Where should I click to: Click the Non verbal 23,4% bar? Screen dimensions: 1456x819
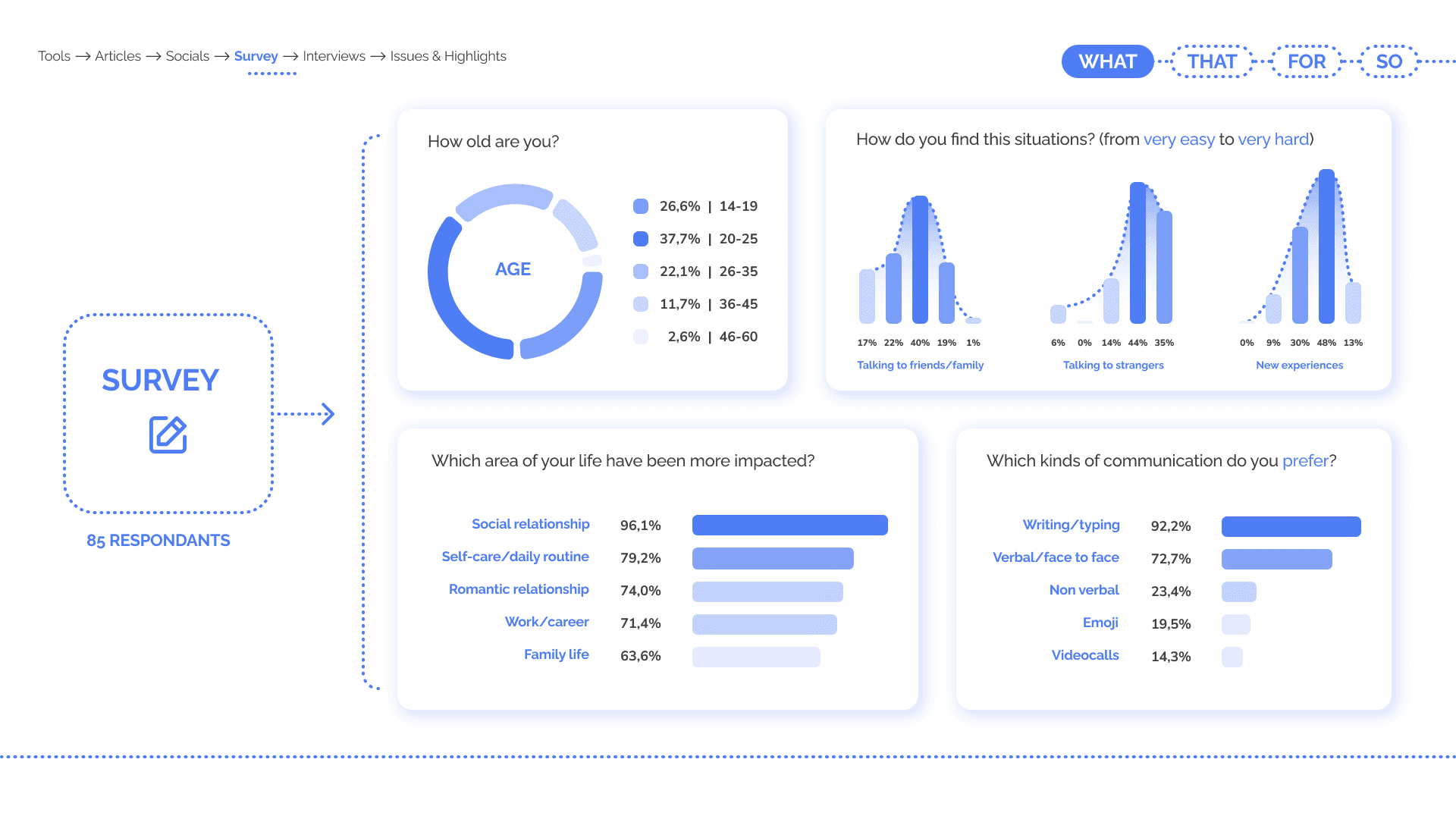[1239, 591]
